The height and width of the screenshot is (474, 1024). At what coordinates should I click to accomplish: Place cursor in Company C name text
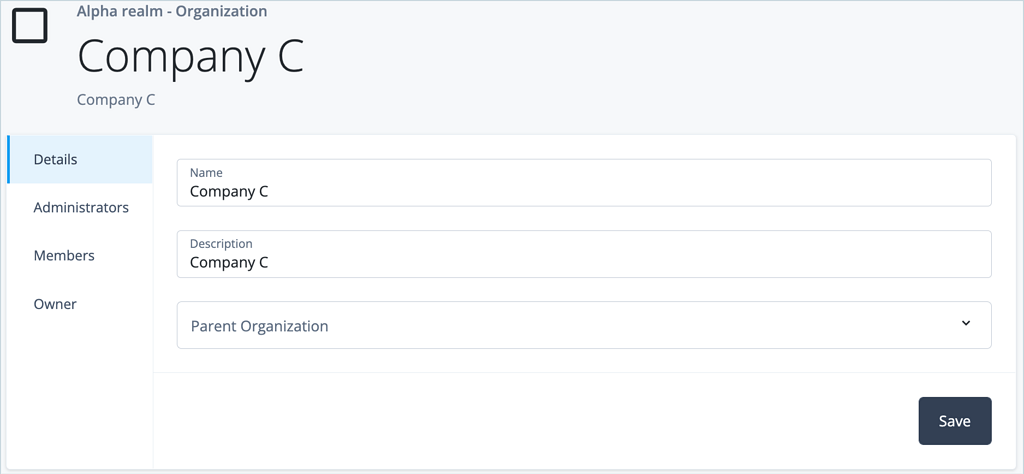coord(229,192)
